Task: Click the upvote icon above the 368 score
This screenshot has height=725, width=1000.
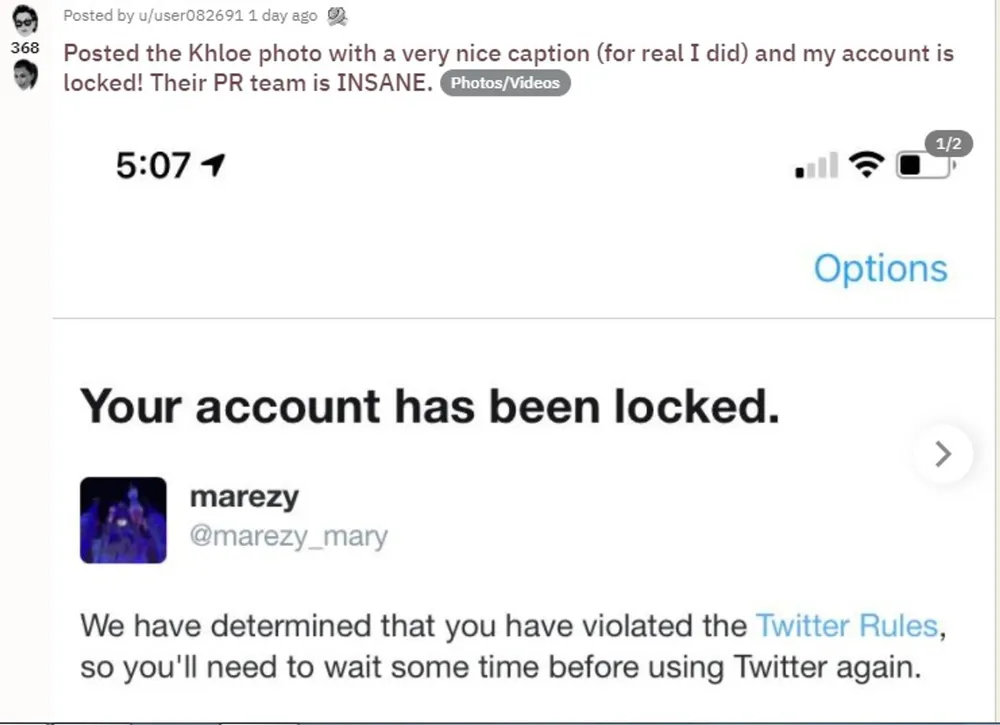Action: [x=25, y=19]
